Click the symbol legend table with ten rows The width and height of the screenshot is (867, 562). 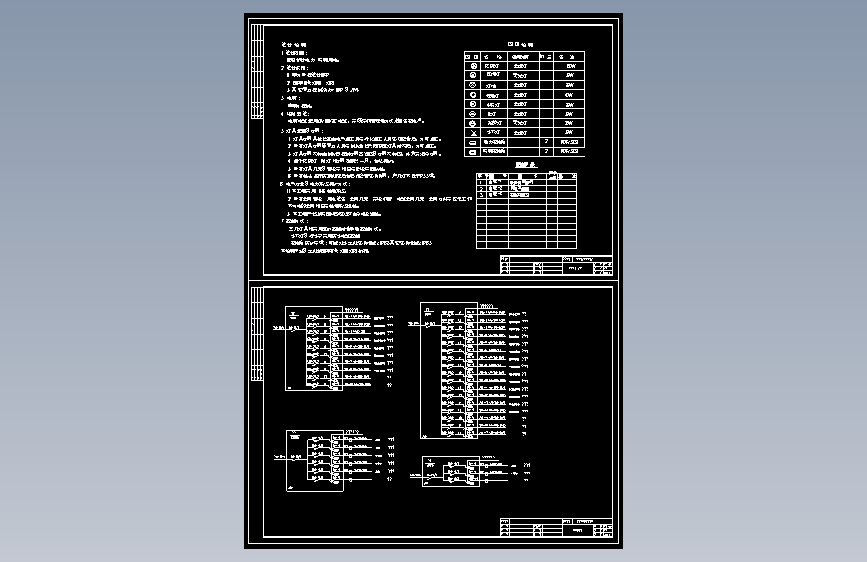point(524,104)
